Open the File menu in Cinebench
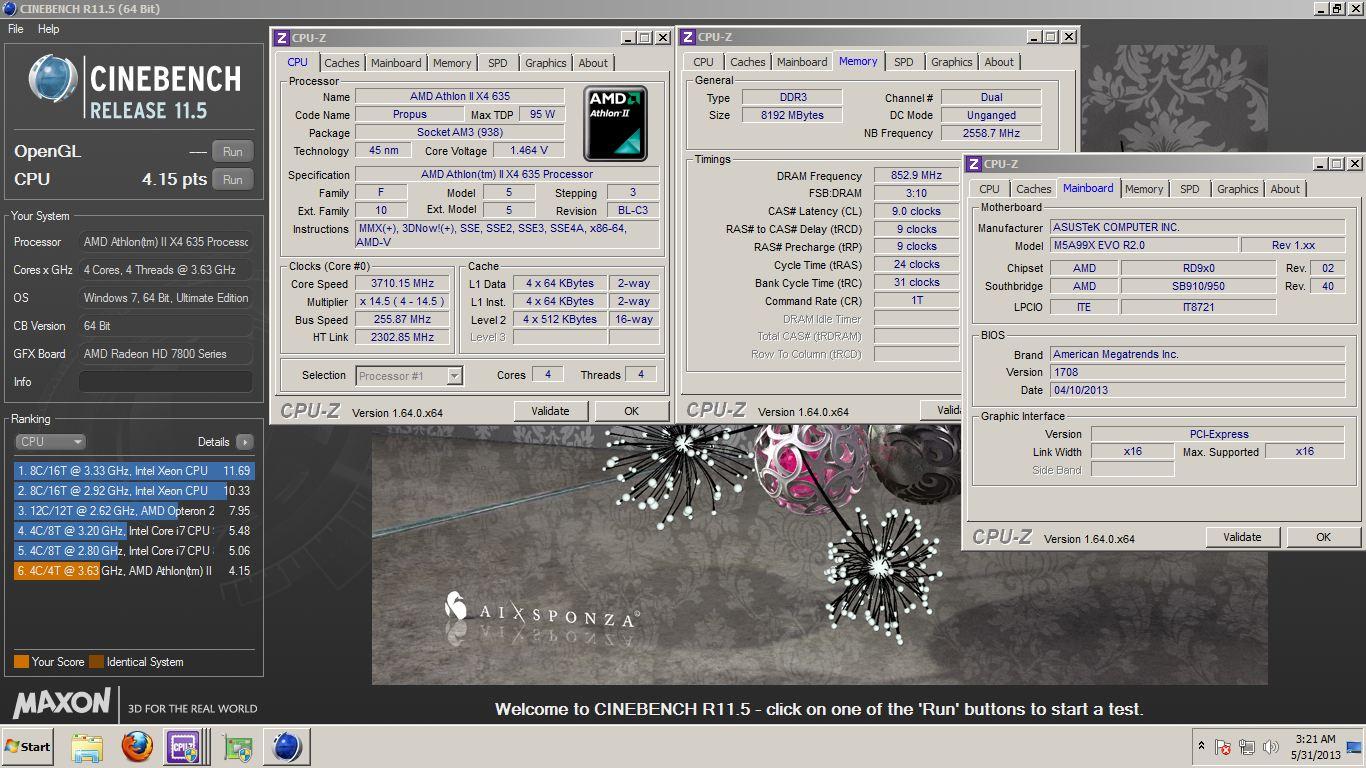Viewport: 1366px width, 768px height. pos(16,29)
